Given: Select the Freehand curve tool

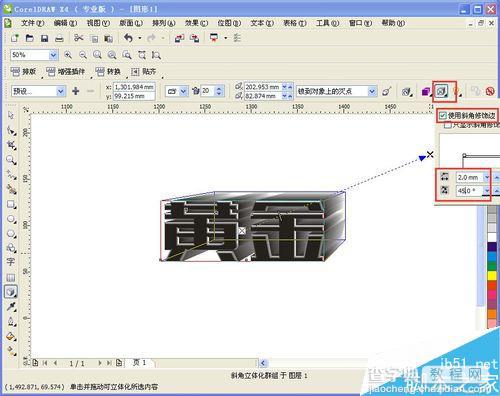Looking at the screenshot, I should click(11, 175).
